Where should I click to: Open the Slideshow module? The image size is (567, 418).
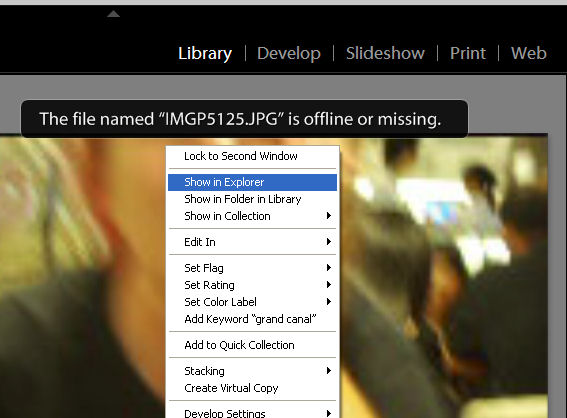click(385, 53)
